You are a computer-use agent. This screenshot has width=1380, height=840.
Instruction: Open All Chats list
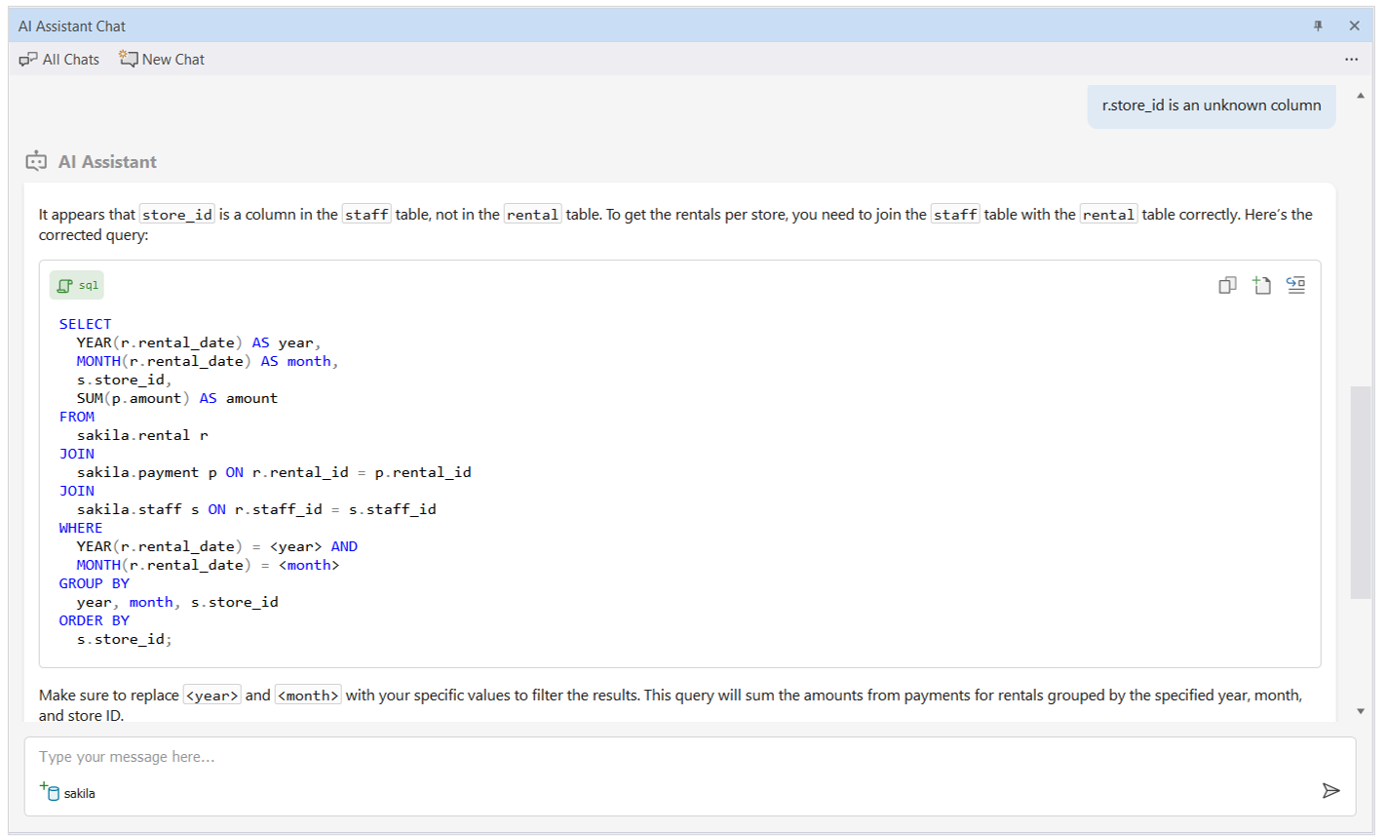60,59
